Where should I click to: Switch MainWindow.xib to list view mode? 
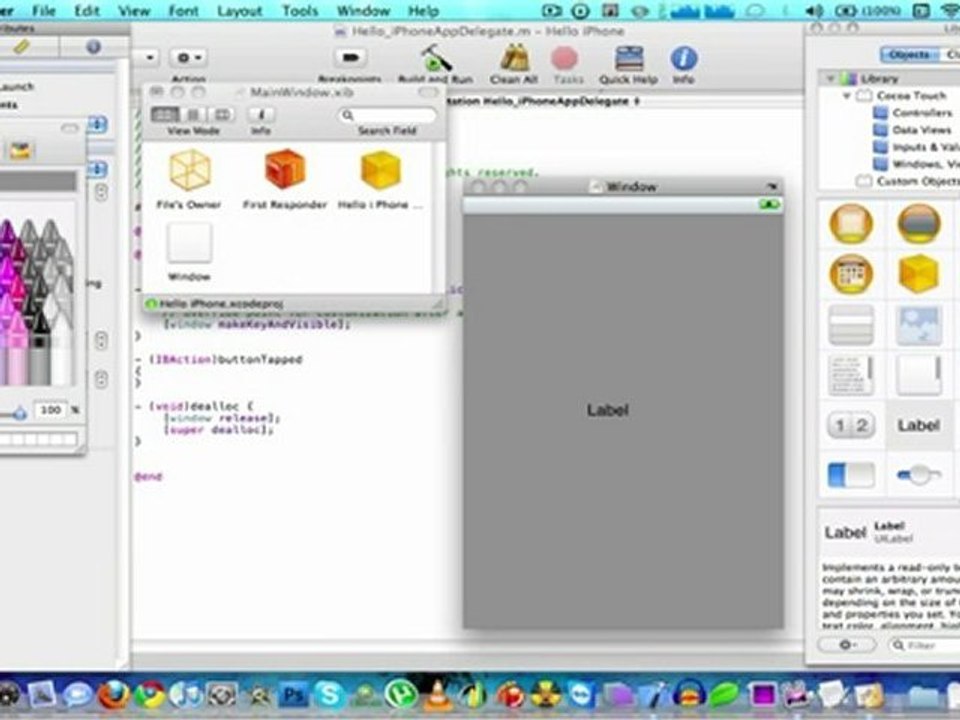click(193, 114)
